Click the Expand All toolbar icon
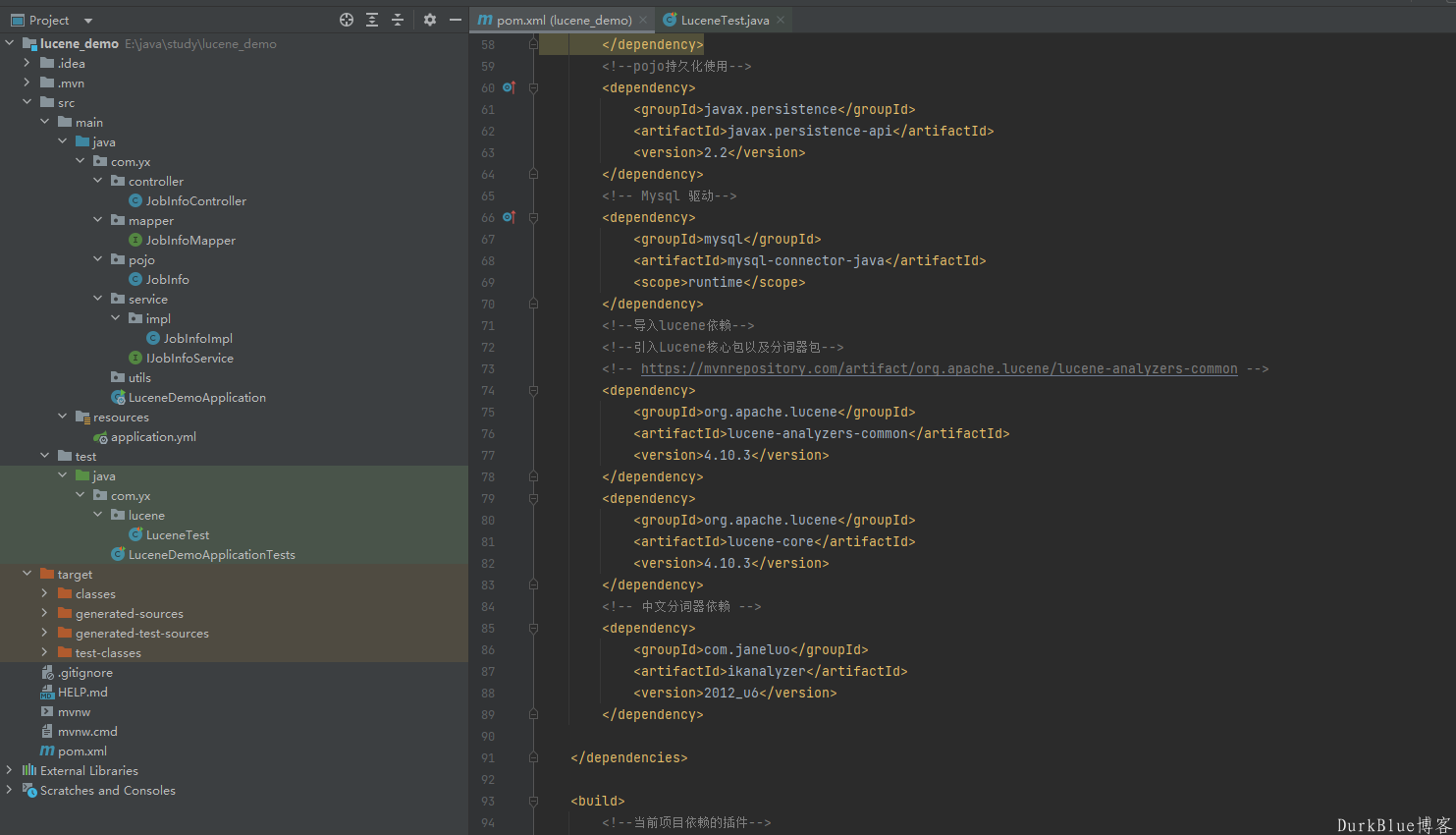 point(372,20)
